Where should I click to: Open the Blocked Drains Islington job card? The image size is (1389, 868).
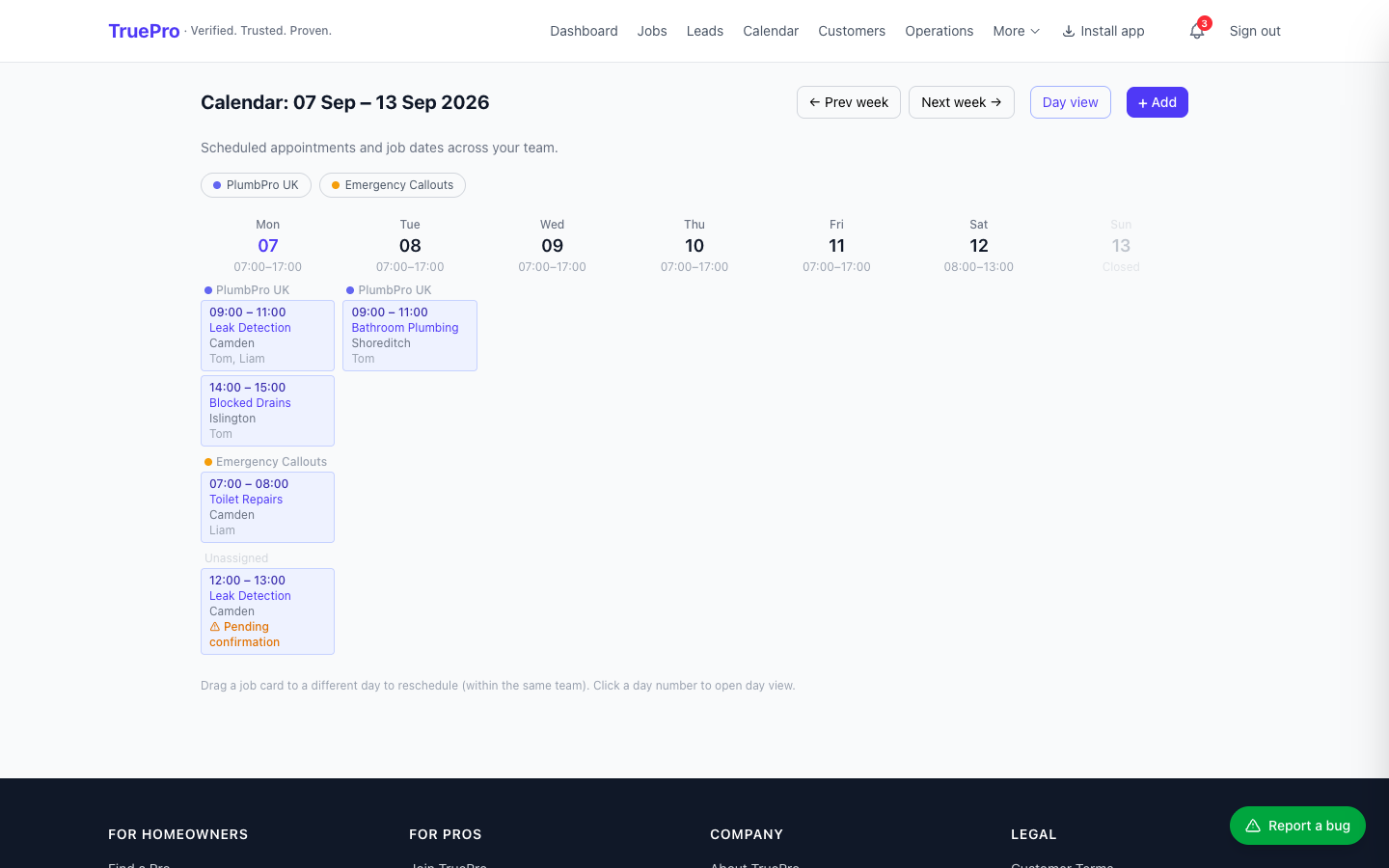267,411
